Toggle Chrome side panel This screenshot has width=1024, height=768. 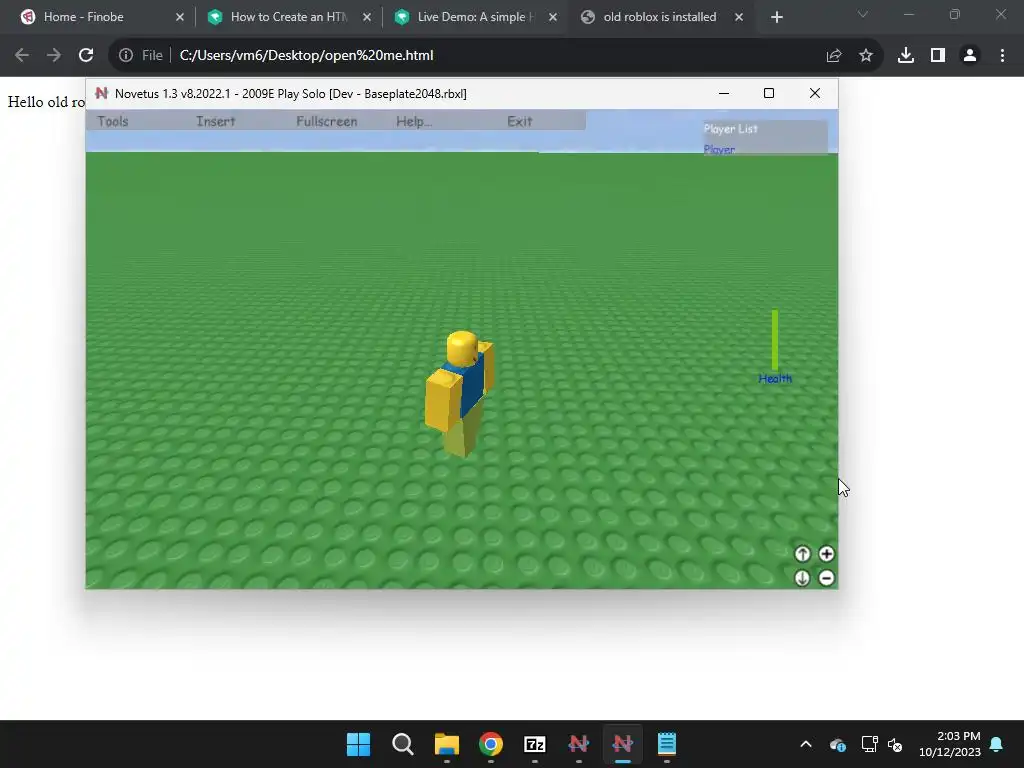coord(938,56)
